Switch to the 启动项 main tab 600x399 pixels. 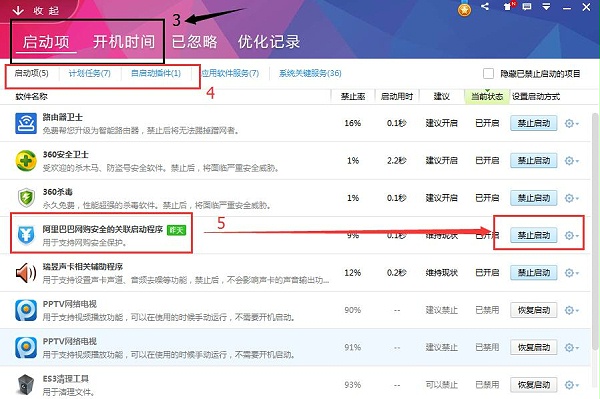pos(46,42)
